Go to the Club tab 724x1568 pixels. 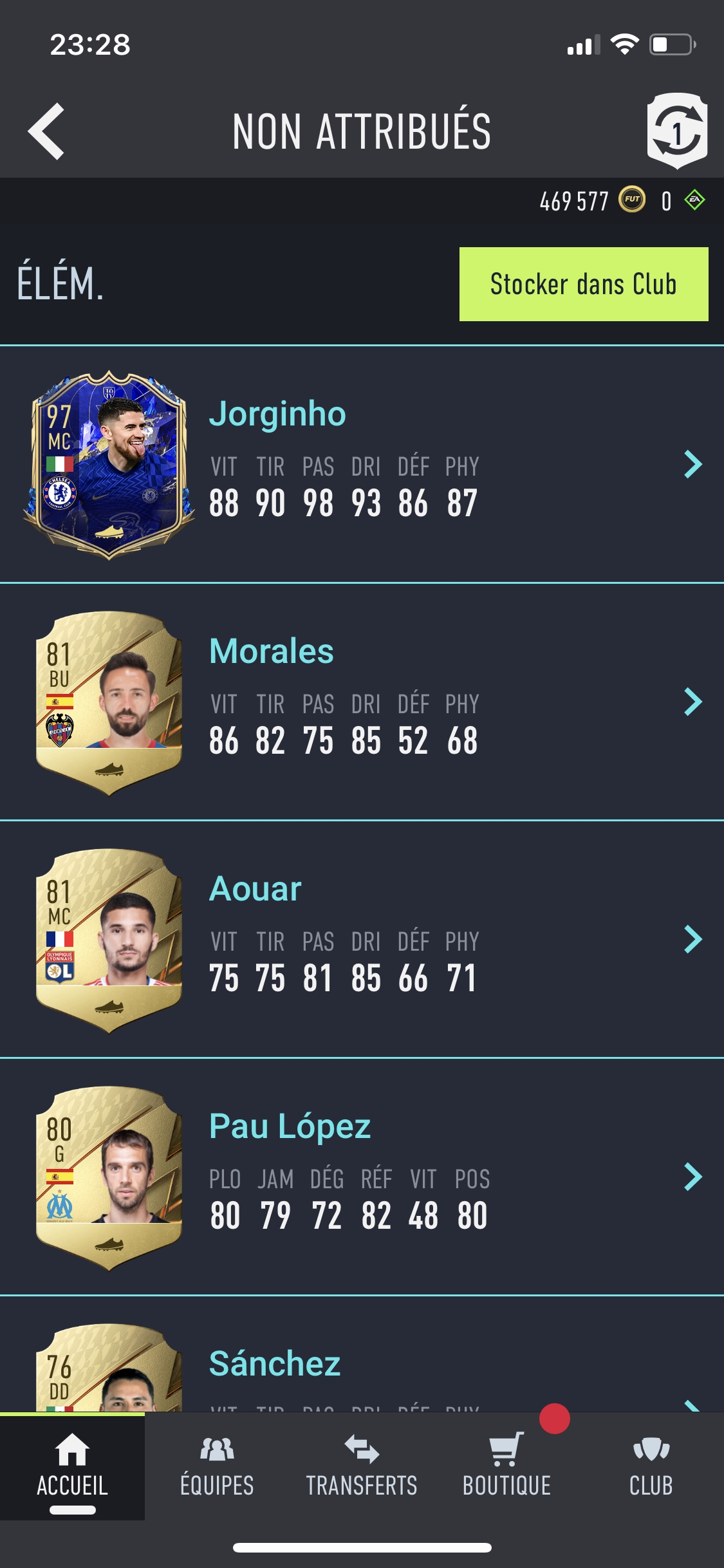651,1466
